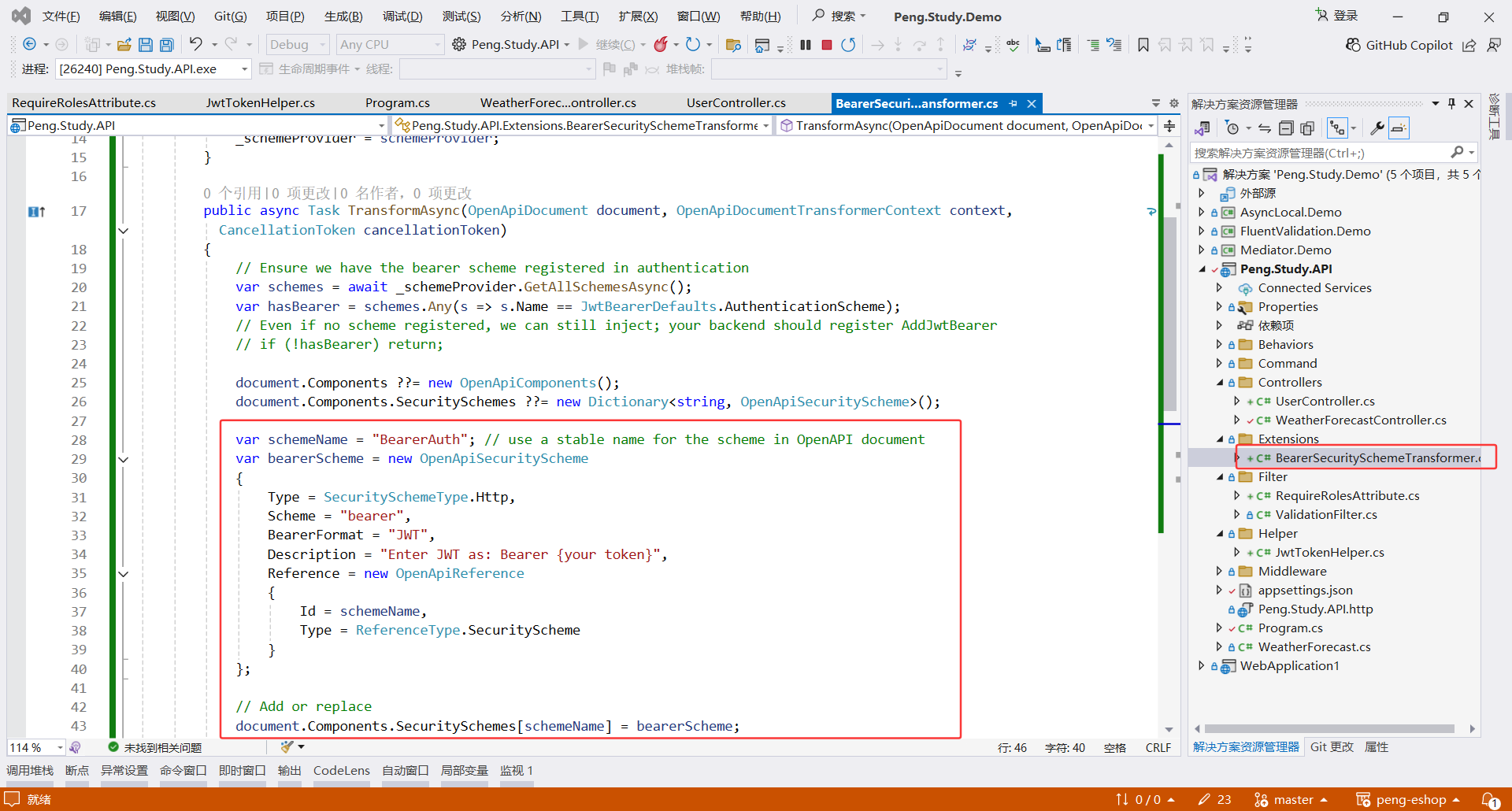This screenshot has width=1512, height=811.
Task: Close the BearerSecurityTransformer tab
Action: (x=1031, y=103)
